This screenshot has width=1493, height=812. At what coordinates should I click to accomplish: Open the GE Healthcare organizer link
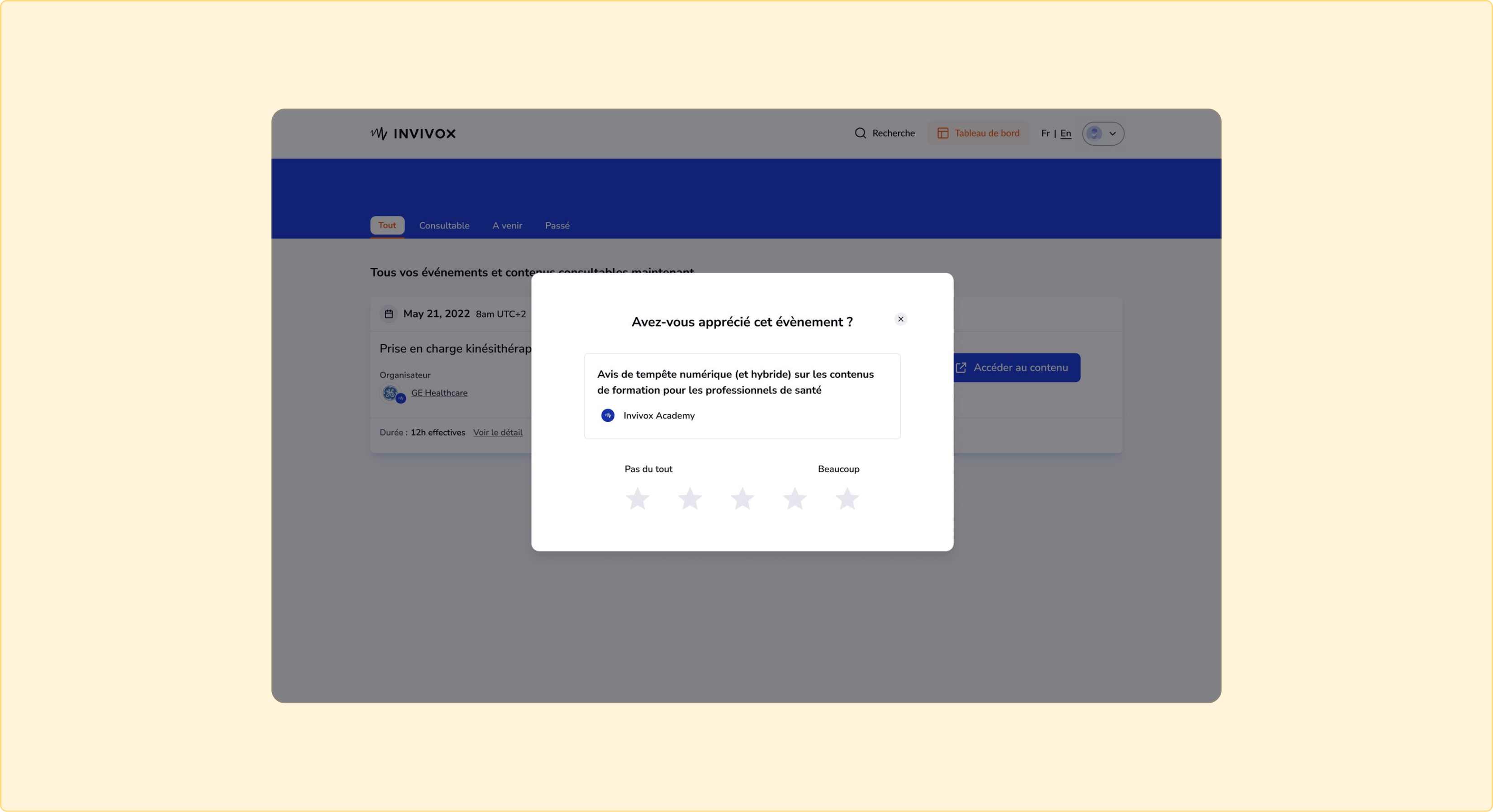coord(439,393)
